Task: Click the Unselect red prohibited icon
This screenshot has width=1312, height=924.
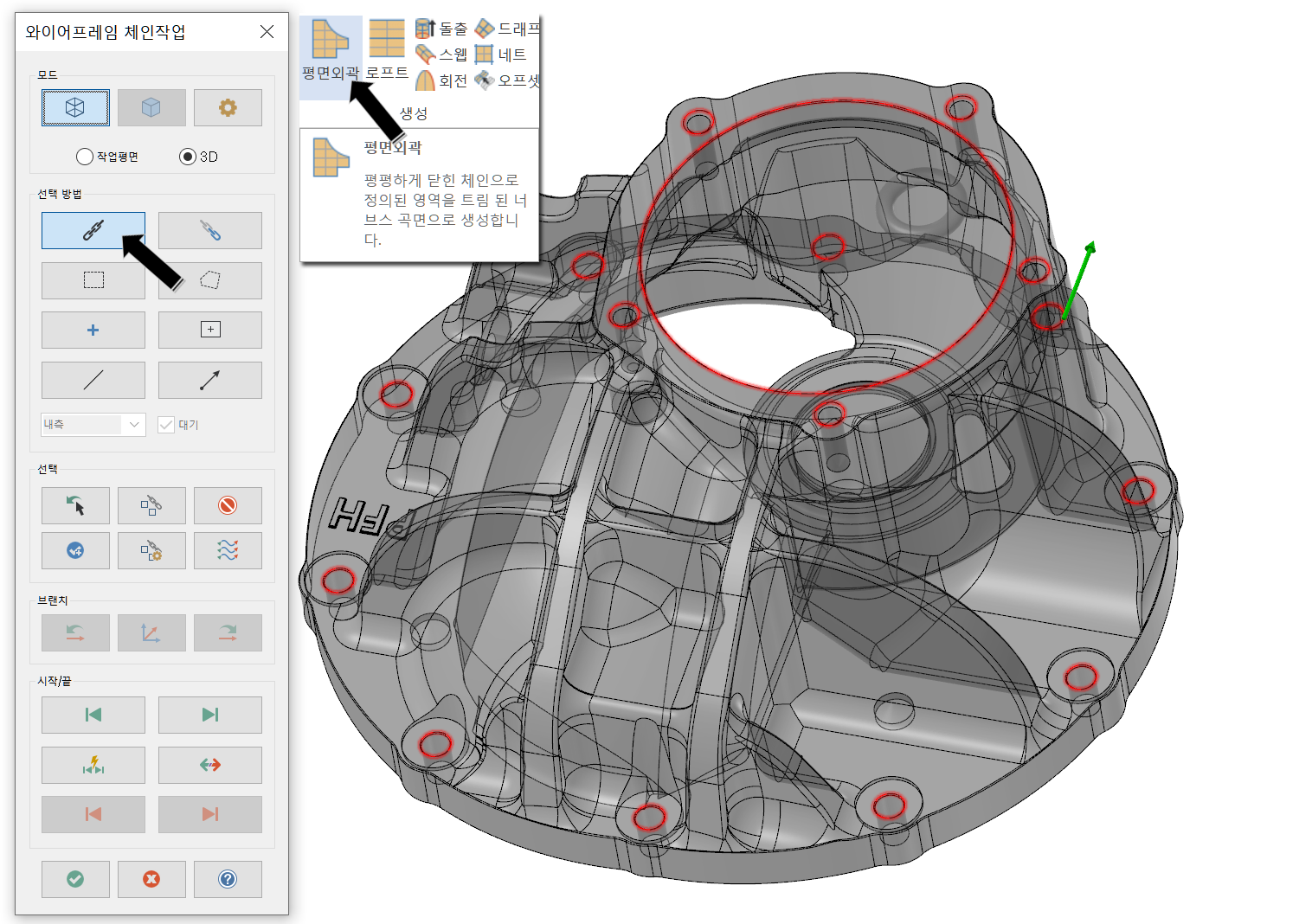Action: point(228,505)
